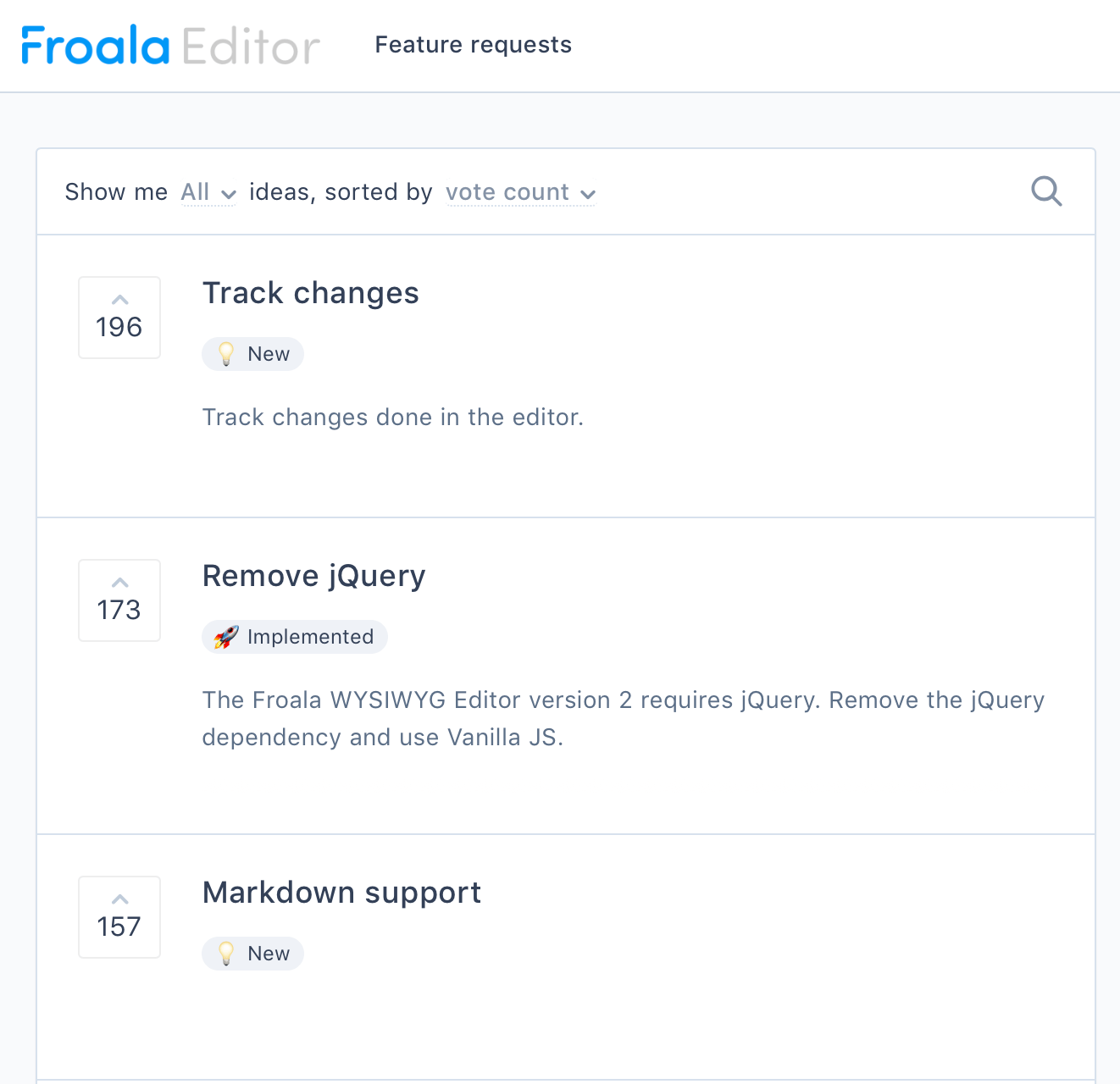Click the lightbulb icon on Markdown support's badge

click(x=227, y=953)
